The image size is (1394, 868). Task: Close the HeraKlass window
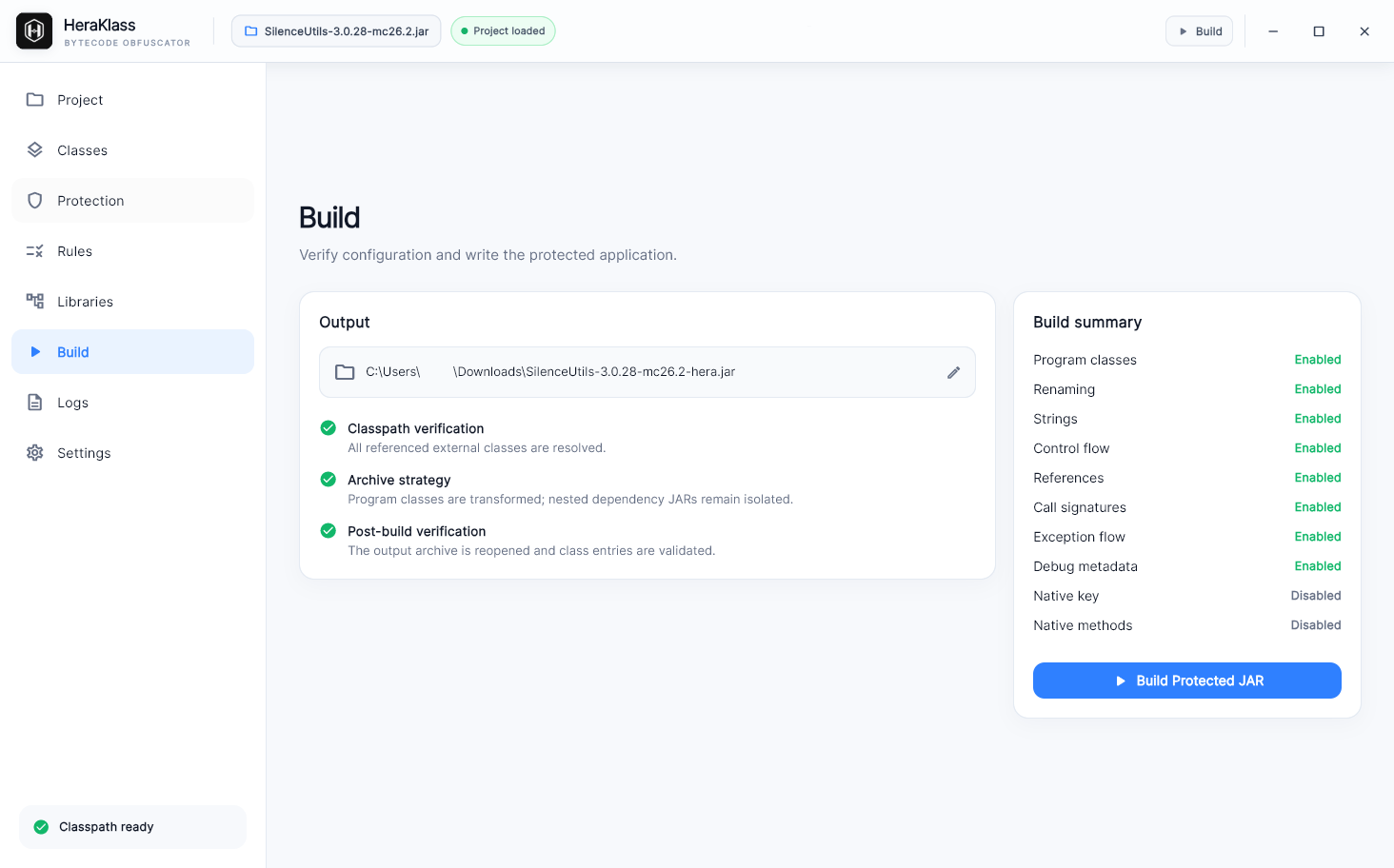1364,31
